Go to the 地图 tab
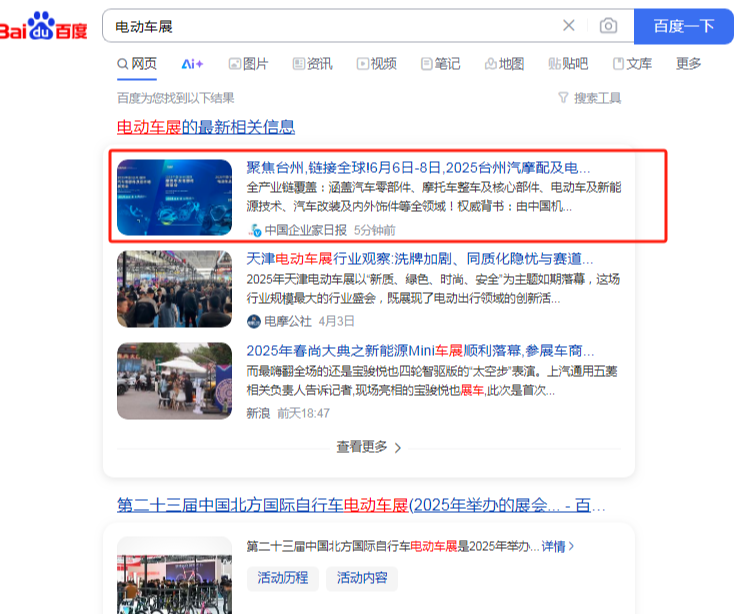Viewport: 740px width, 614px height. (505, 64)
